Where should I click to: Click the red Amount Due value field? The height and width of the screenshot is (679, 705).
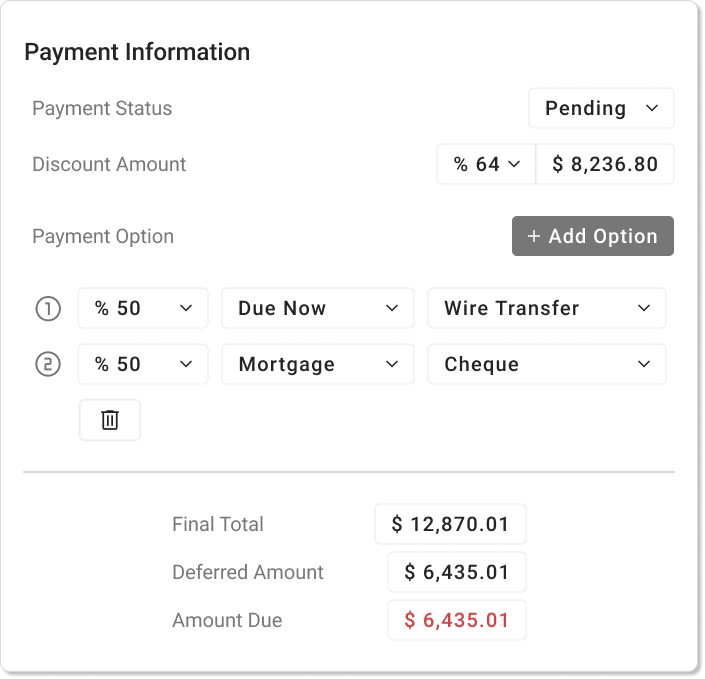coord(457,620)
